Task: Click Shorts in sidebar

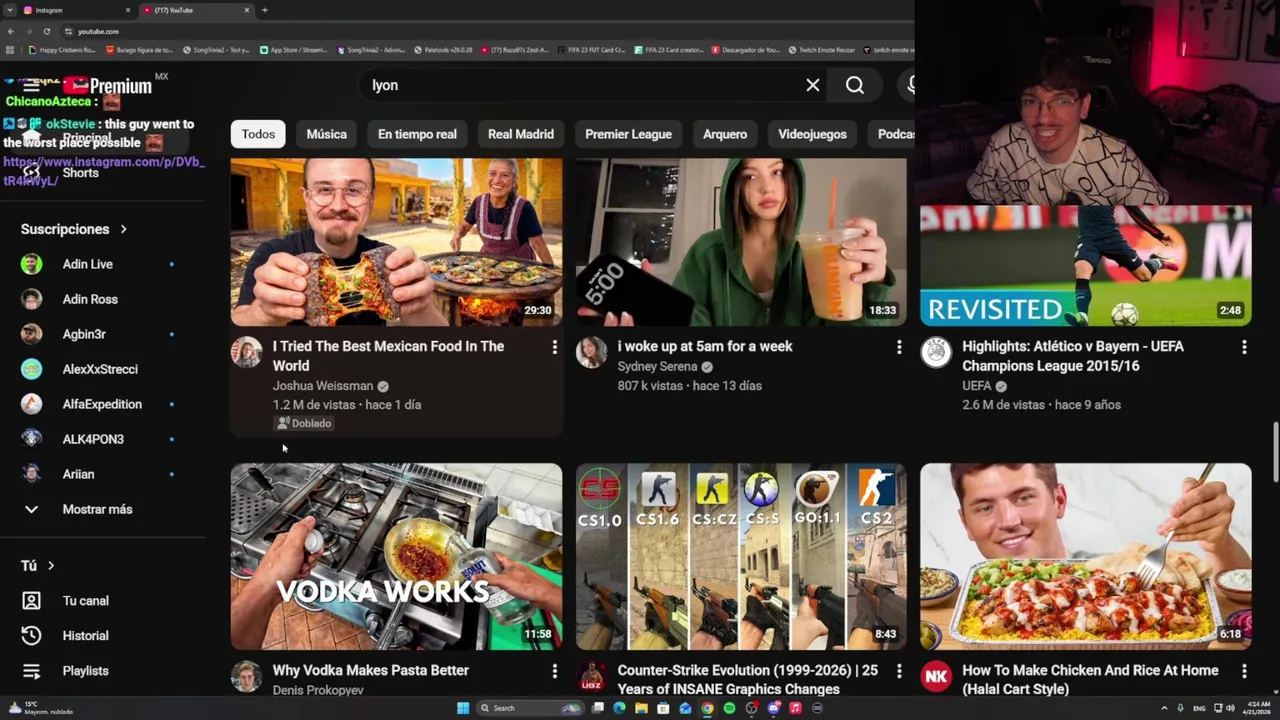Action: (80, 173)
